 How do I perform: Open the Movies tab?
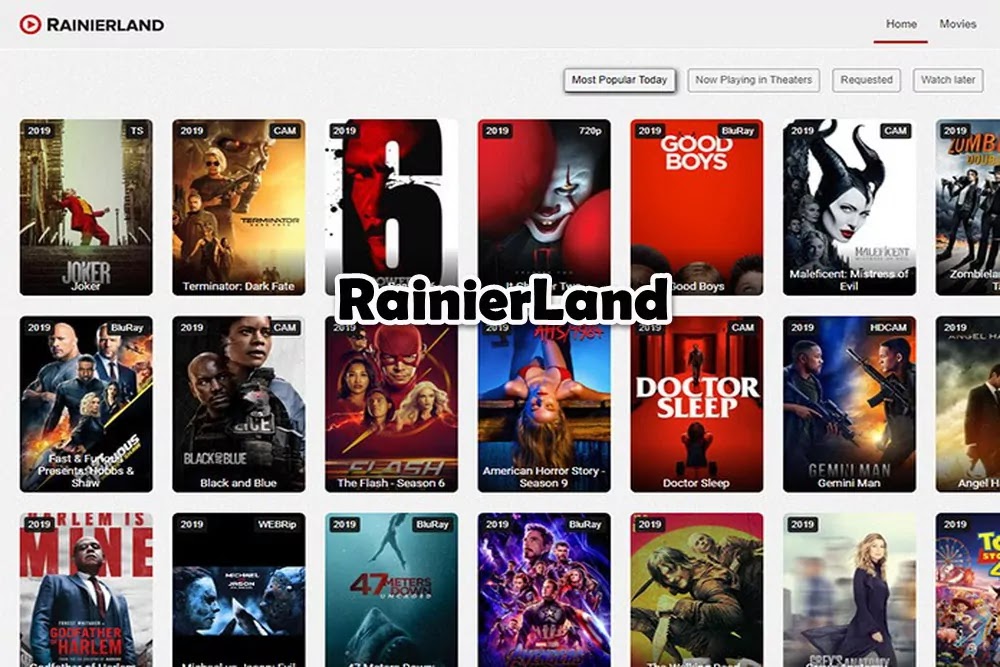pos(957,24)
